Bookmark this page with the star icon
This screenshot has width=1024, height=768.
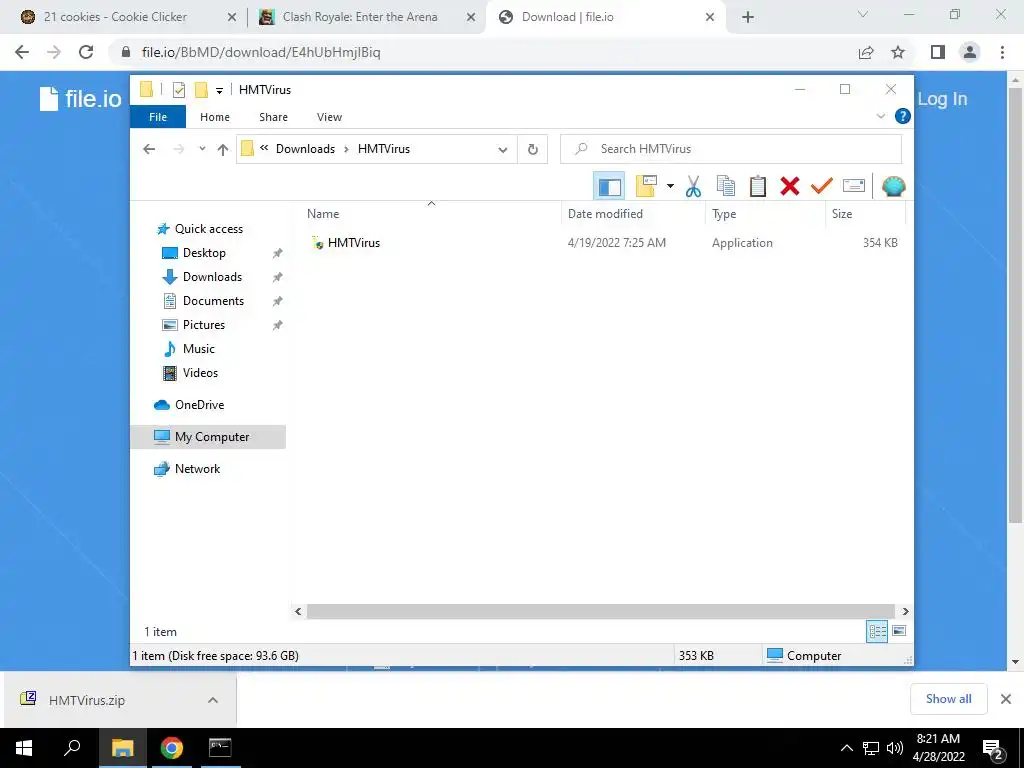[x=898, y=52]
